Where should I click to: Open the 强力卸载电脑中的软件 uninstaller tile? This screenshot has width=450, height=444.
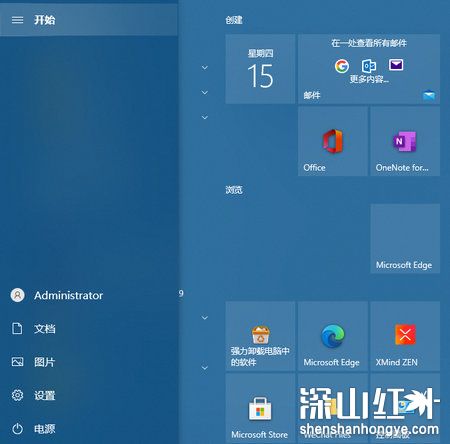tap(260, 336)
